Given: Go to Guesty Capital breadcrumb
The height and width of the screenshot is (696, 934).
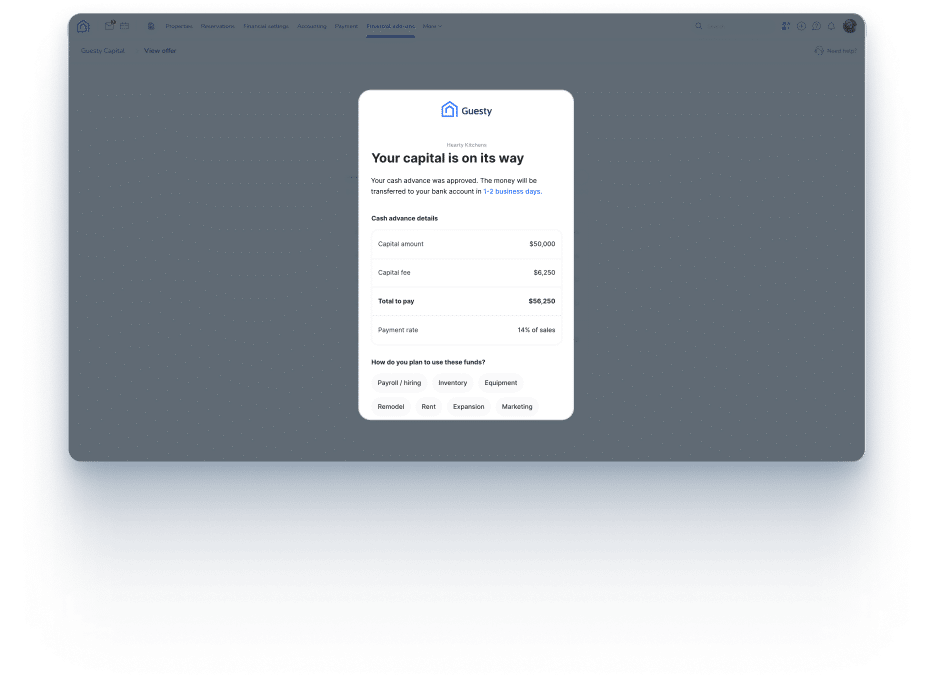Looking at the screenshot, I should [102, 51].
